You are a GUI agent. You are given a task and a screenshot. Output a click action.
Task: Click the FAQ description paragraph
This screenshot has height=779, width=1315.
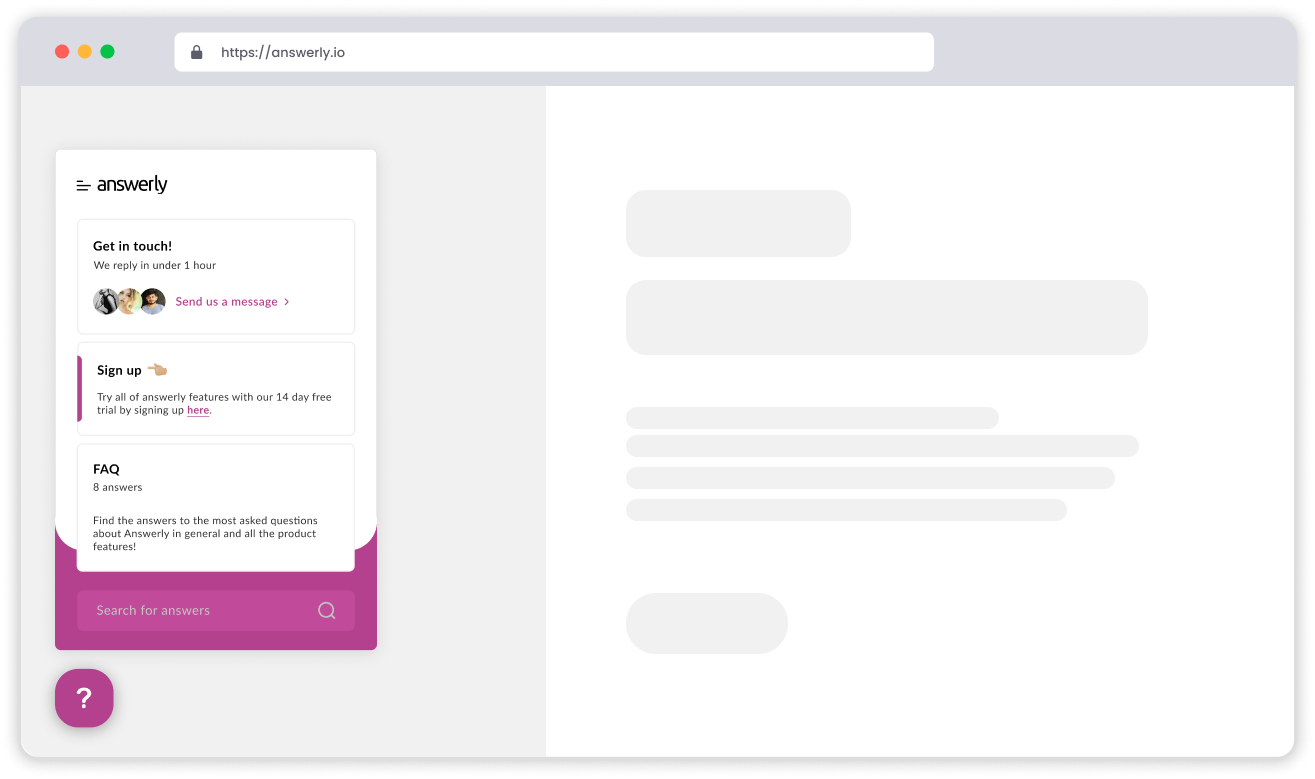coord(205,534)
